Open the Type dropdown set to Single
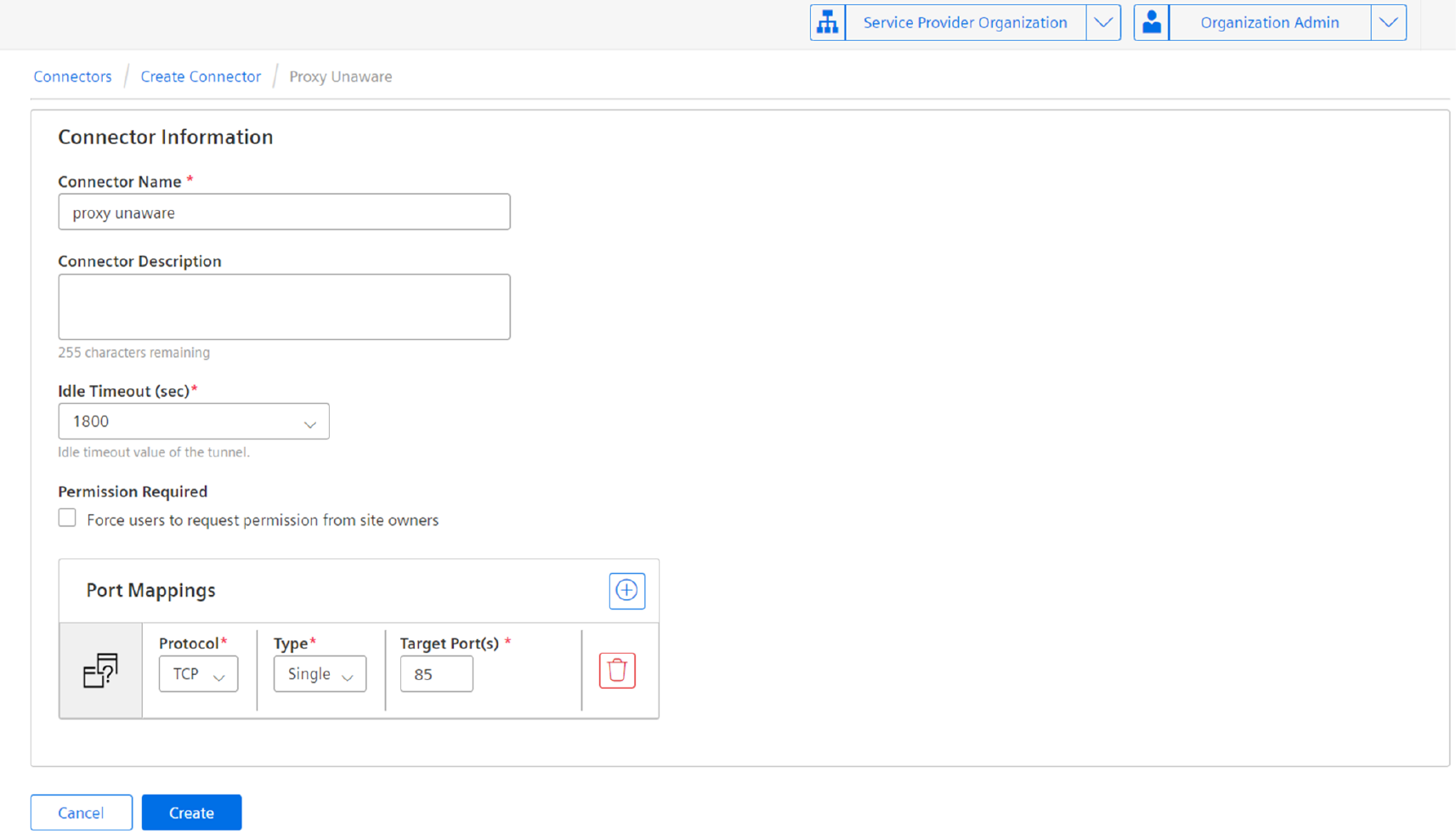Viewport: 1456px width, 839px height. click(x=320, y=674)
